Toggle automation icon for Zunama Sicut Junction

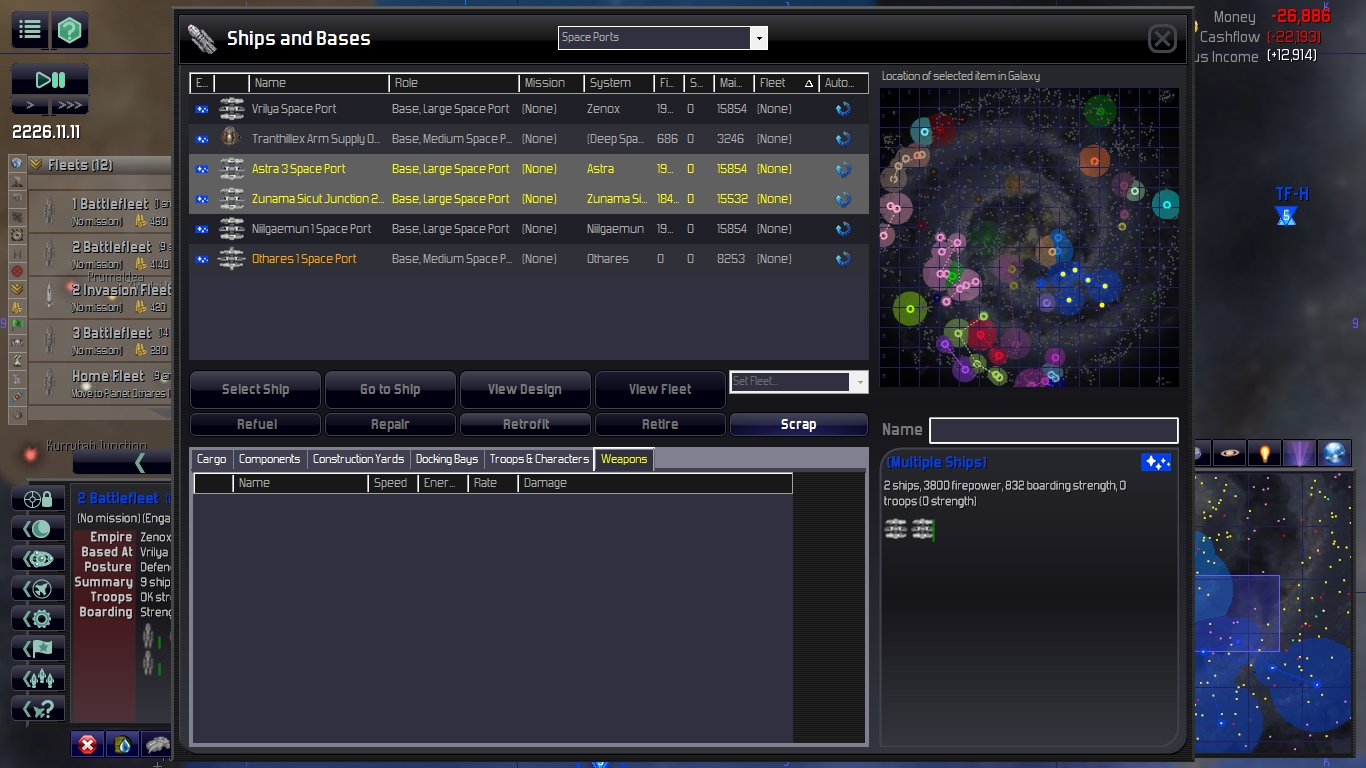pyautogui.click(x=843, y=199)
